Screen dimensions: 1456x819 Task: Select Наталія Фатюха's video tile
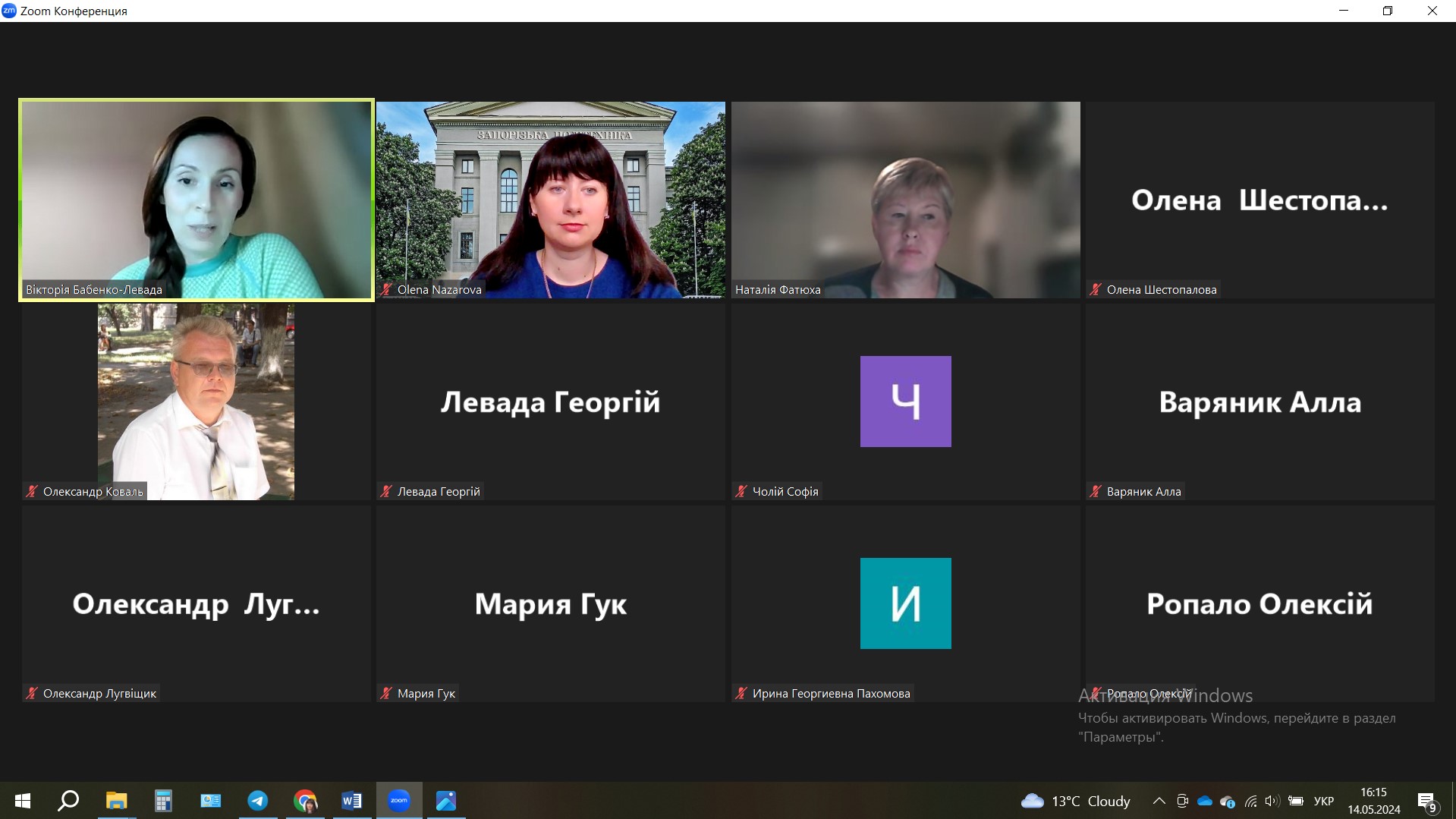point(905,199)
